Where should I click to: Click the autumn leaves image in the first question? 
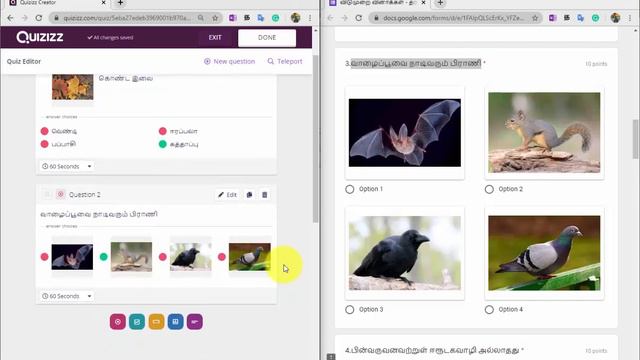(73, 87)
